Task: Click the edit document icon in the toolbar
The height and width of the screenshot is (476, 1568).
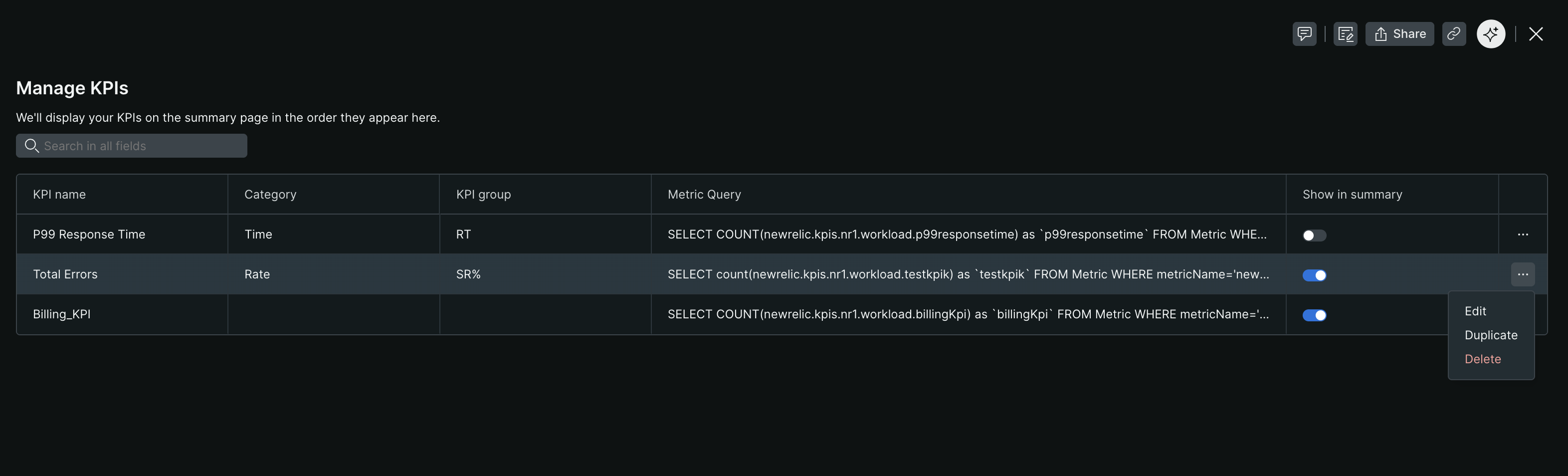Action: [x=1345, y=33]
